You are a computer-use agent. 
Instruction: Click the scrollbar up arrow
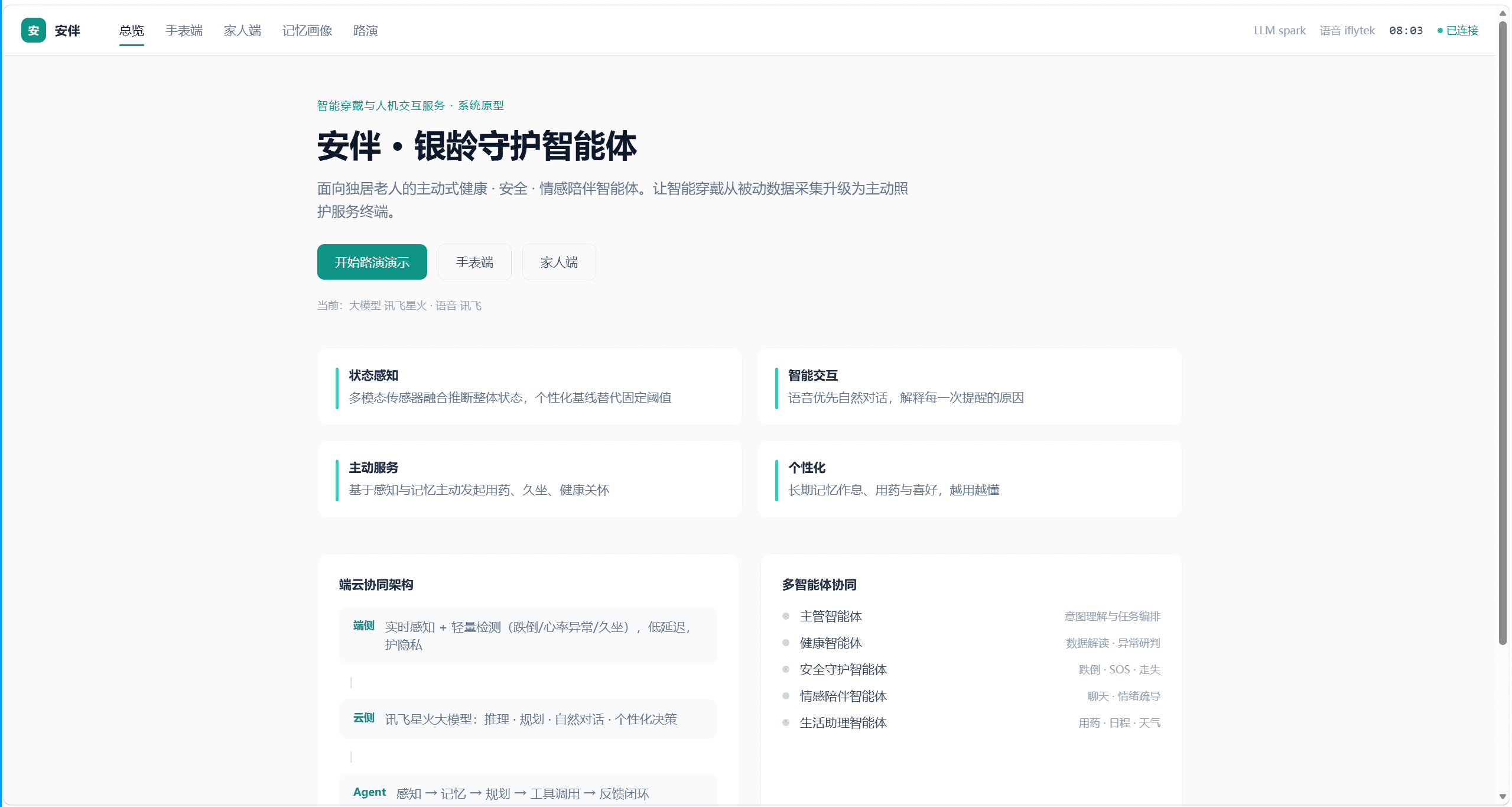[x=1503, y=13]
